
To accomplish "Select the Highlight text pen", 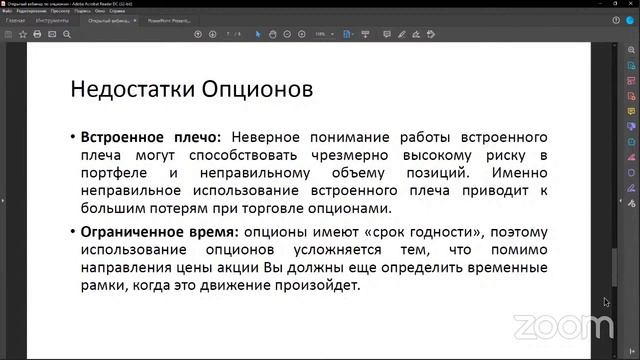I will click(402, 34).
